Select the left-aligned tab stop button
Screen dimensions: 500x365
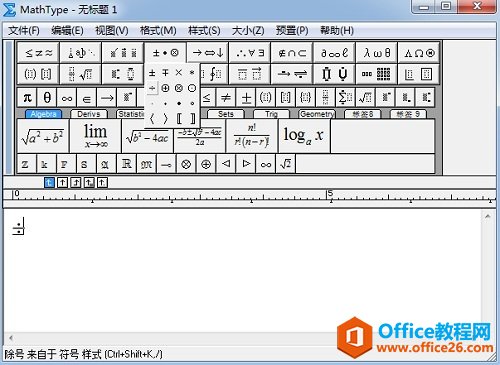[x=49, y=182]
